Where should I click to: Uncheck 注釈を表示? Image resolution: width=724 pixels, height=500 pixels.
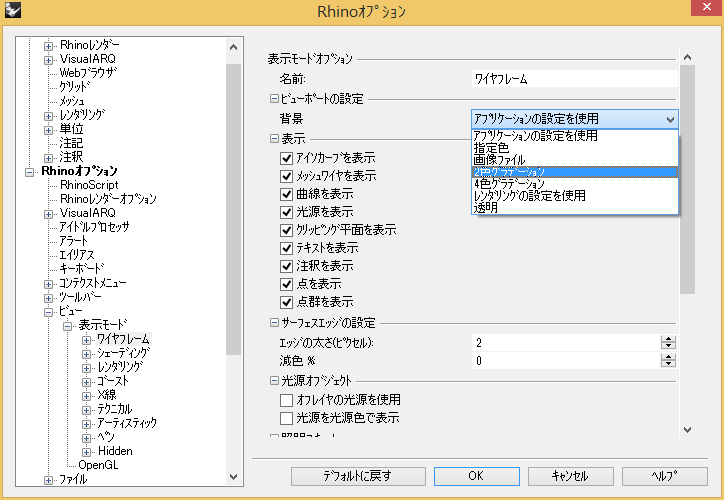pos(286,266)
